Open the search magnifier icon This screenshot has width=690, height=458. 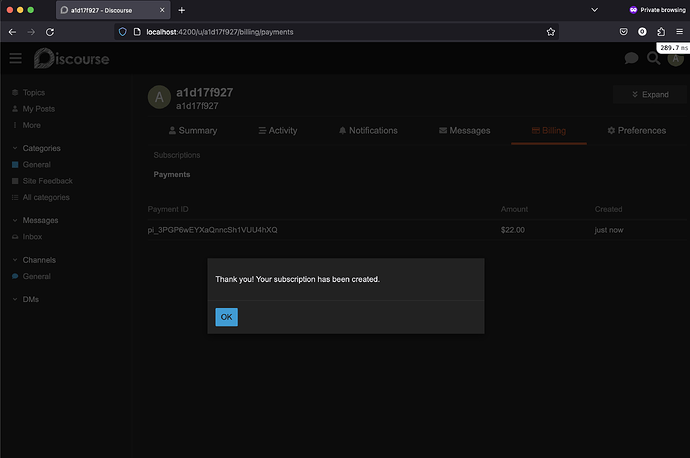(653, 58)
